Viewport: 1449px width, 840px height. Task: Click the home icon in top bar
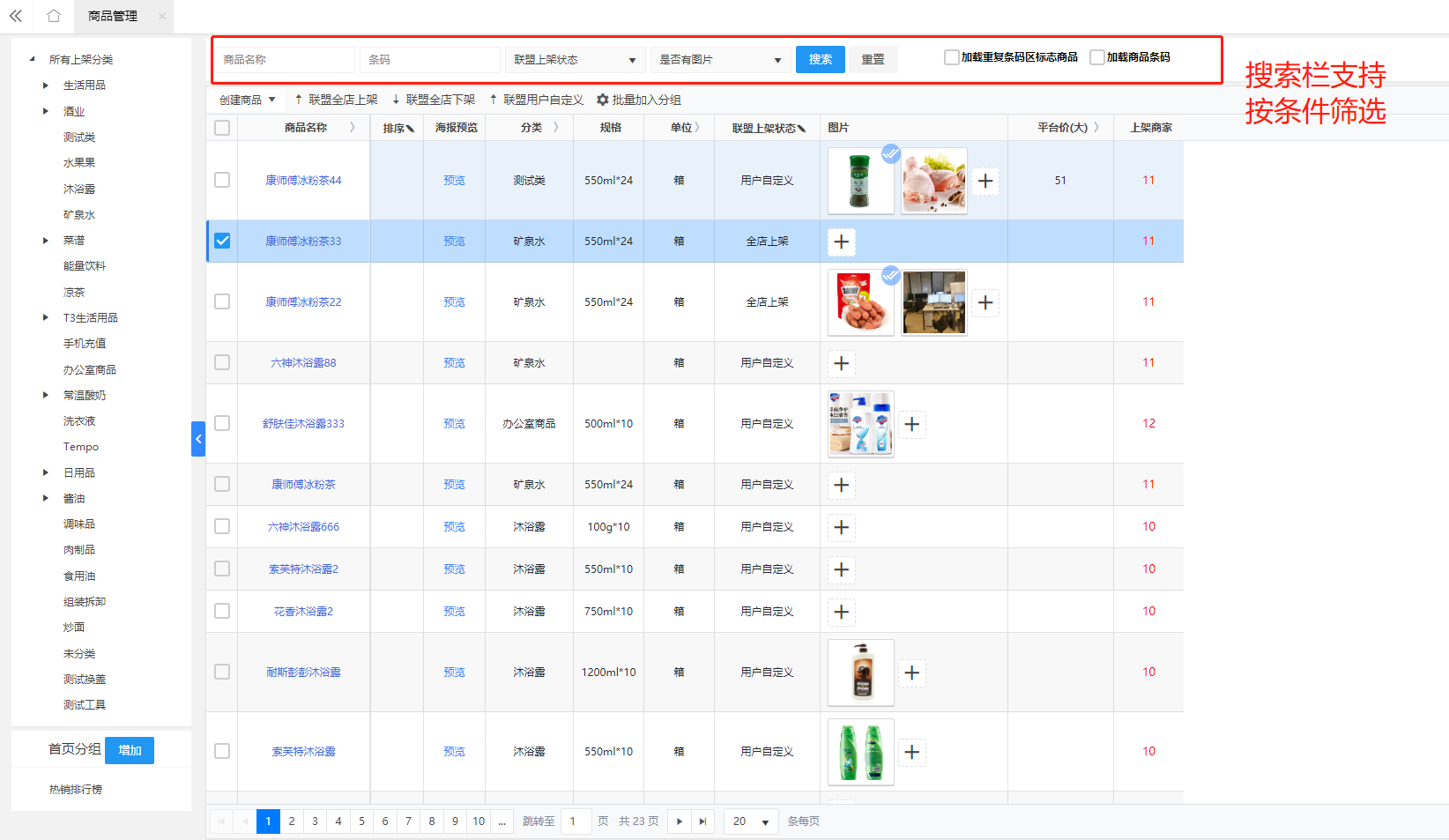54,16
